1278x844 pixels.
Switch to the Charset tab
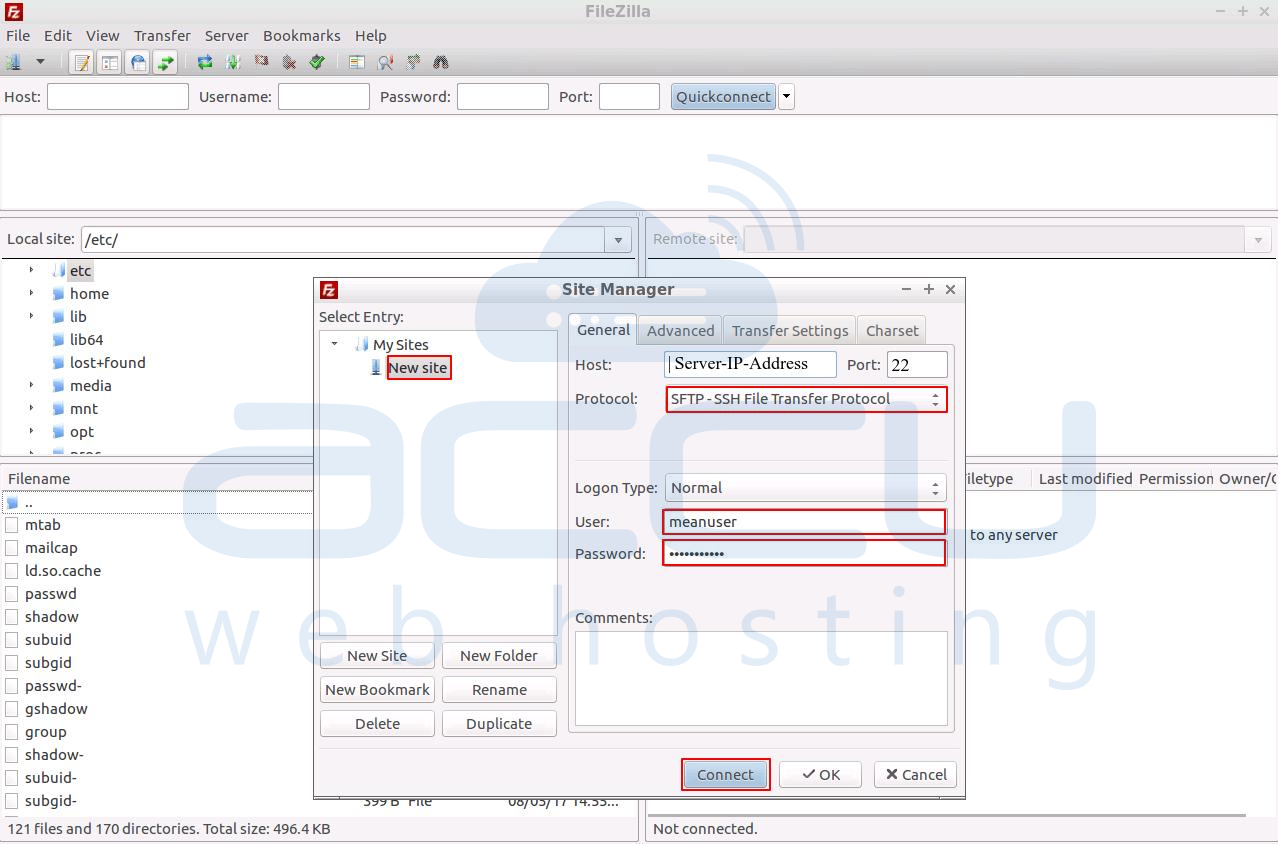892,331
